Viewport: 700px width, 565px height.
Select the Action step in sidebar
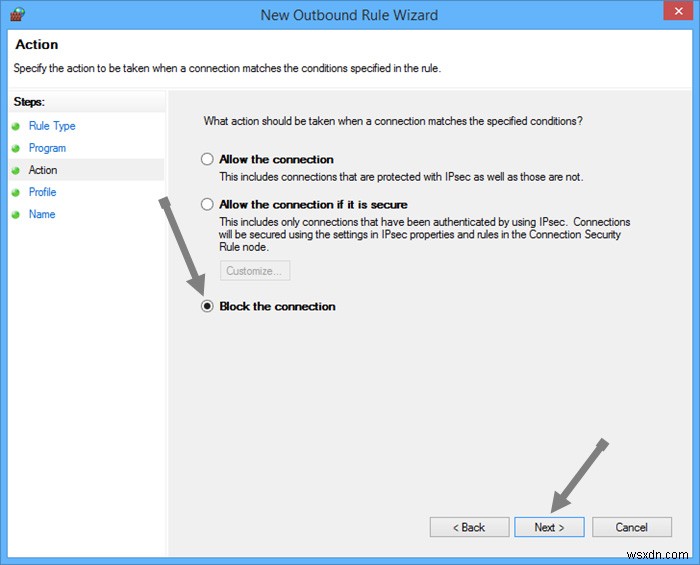[43, 170]
